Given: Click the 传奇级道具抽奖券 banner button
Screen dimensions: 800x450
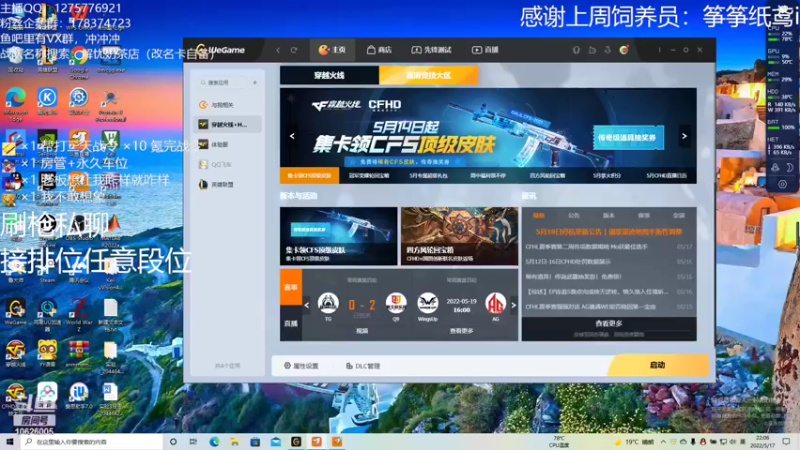Looking at the screenshot, I should click(x=628, y=137).
